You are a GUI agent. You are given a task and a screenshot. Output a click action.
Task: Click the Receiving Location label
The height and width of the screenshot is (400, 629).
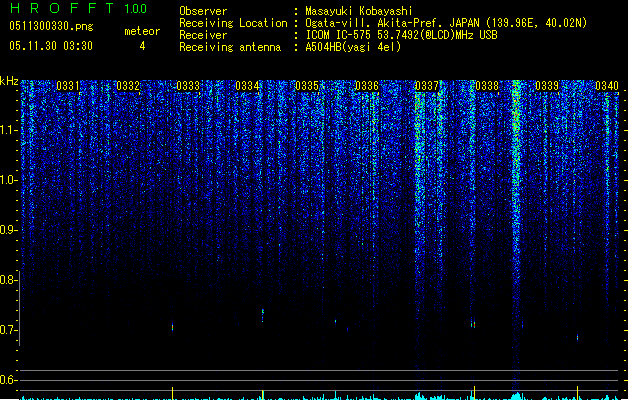tap(233, 23)
